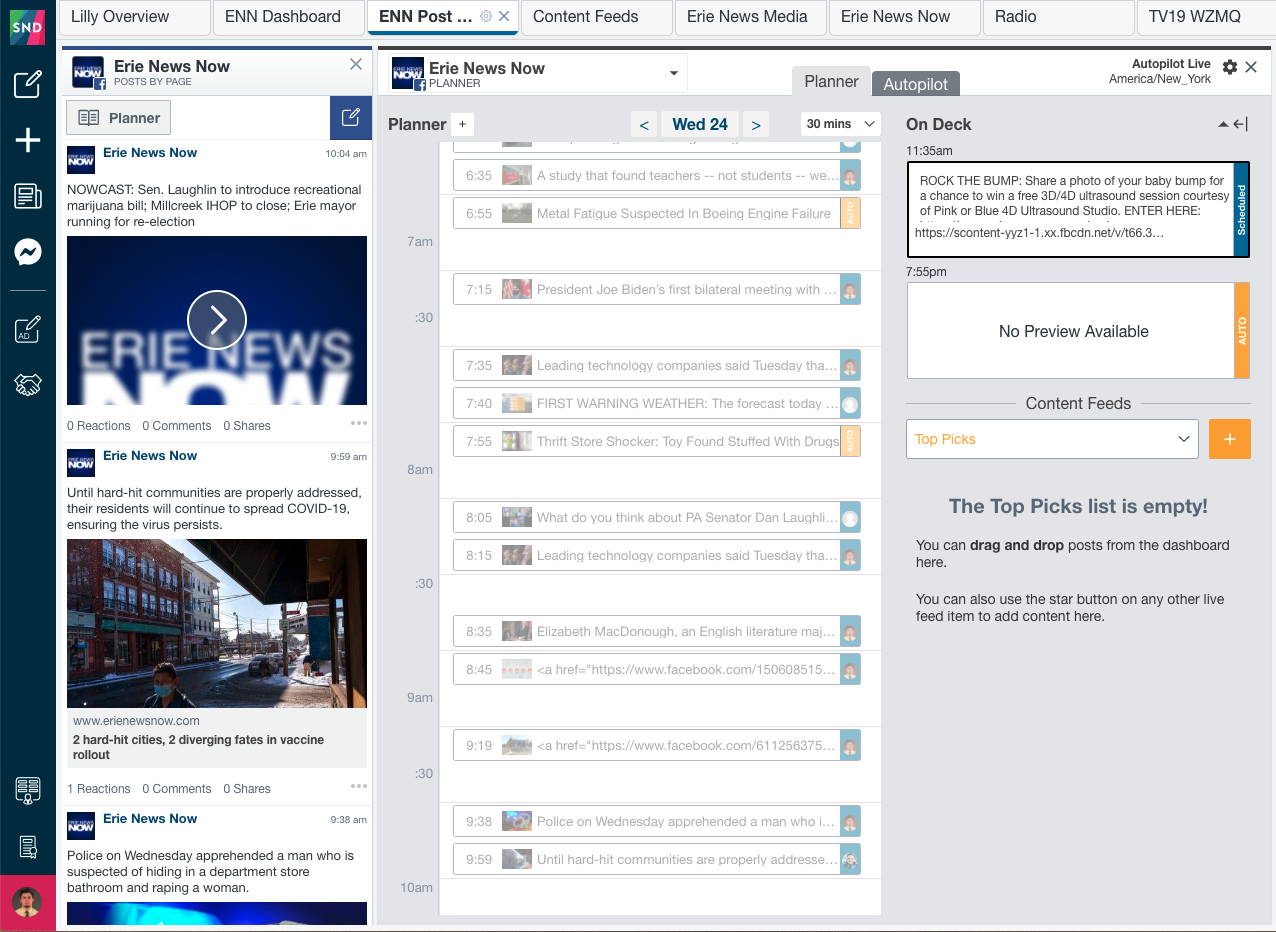Image resolution: width=1276 pixels, height=932 pixels.
Task: Go to next day in planner
Action: pyautogui.click(x=756, y=124)
